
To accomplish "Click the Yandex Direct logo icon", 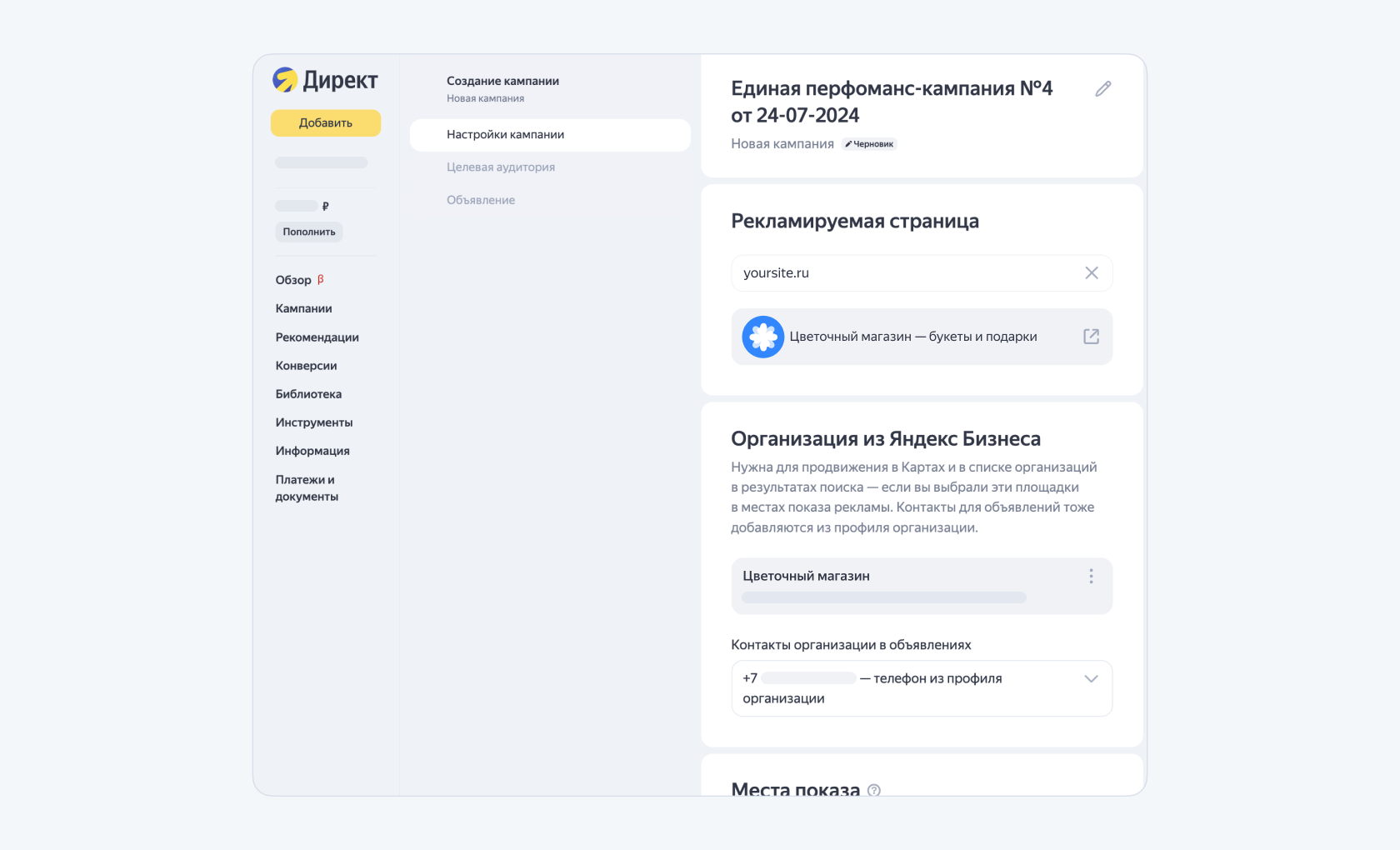I will [285, 80].
